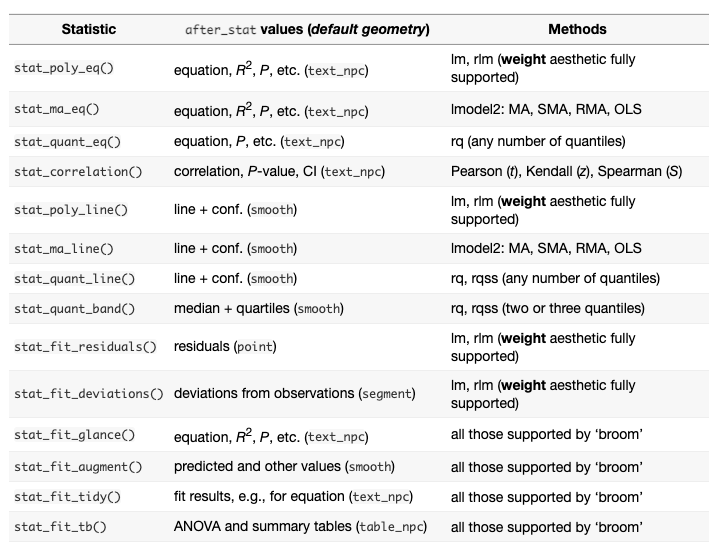
Task: Select stat_fit_tb() in Statistic column
Action: [60, 527]
